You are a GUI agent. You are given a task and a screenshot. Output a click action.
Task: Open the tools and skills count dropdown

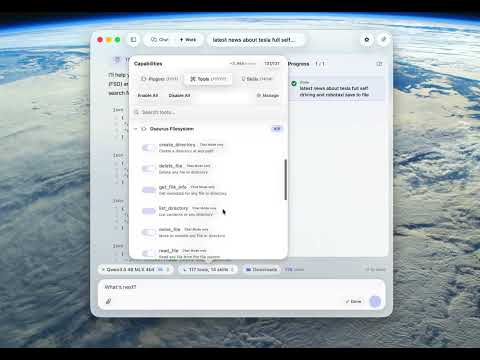[208, 269]
